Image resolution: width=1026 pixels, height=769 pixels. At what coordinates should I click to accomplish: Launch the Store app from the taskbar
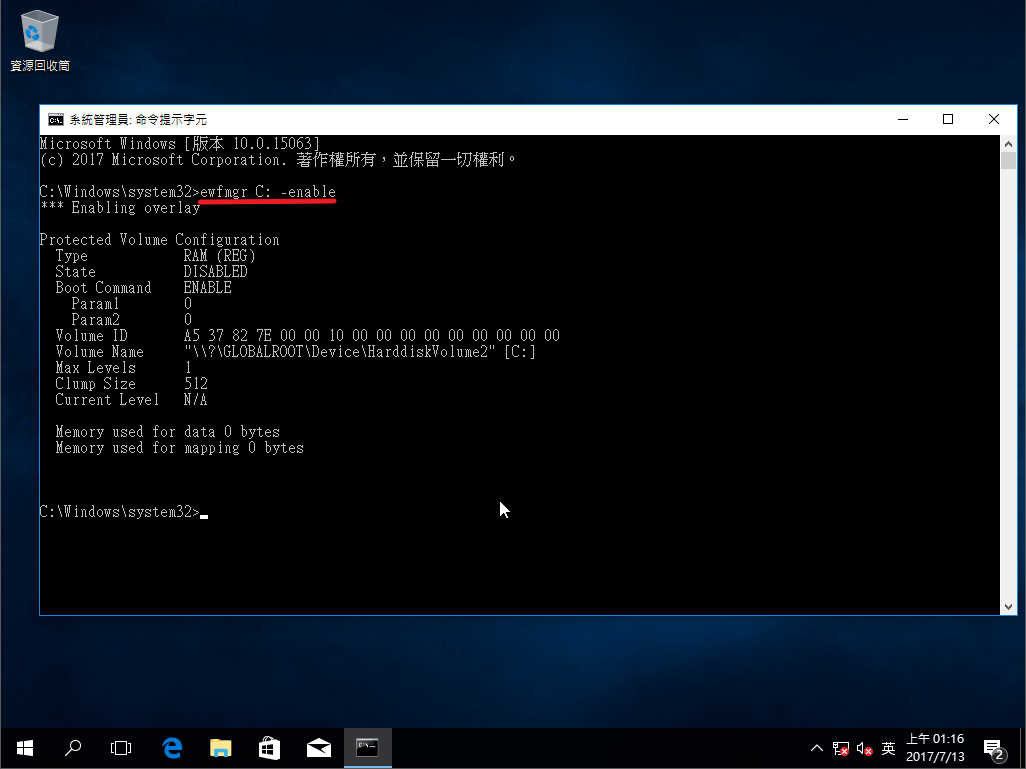(269, 747)
